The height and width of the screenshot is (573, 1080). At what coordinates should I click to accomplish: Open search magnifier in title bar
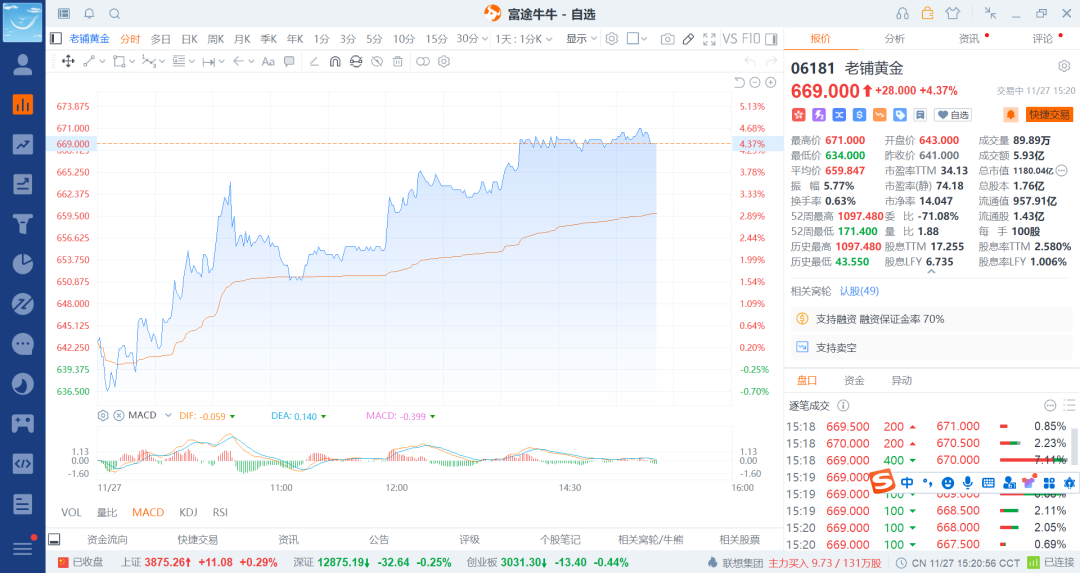point(115,14)
